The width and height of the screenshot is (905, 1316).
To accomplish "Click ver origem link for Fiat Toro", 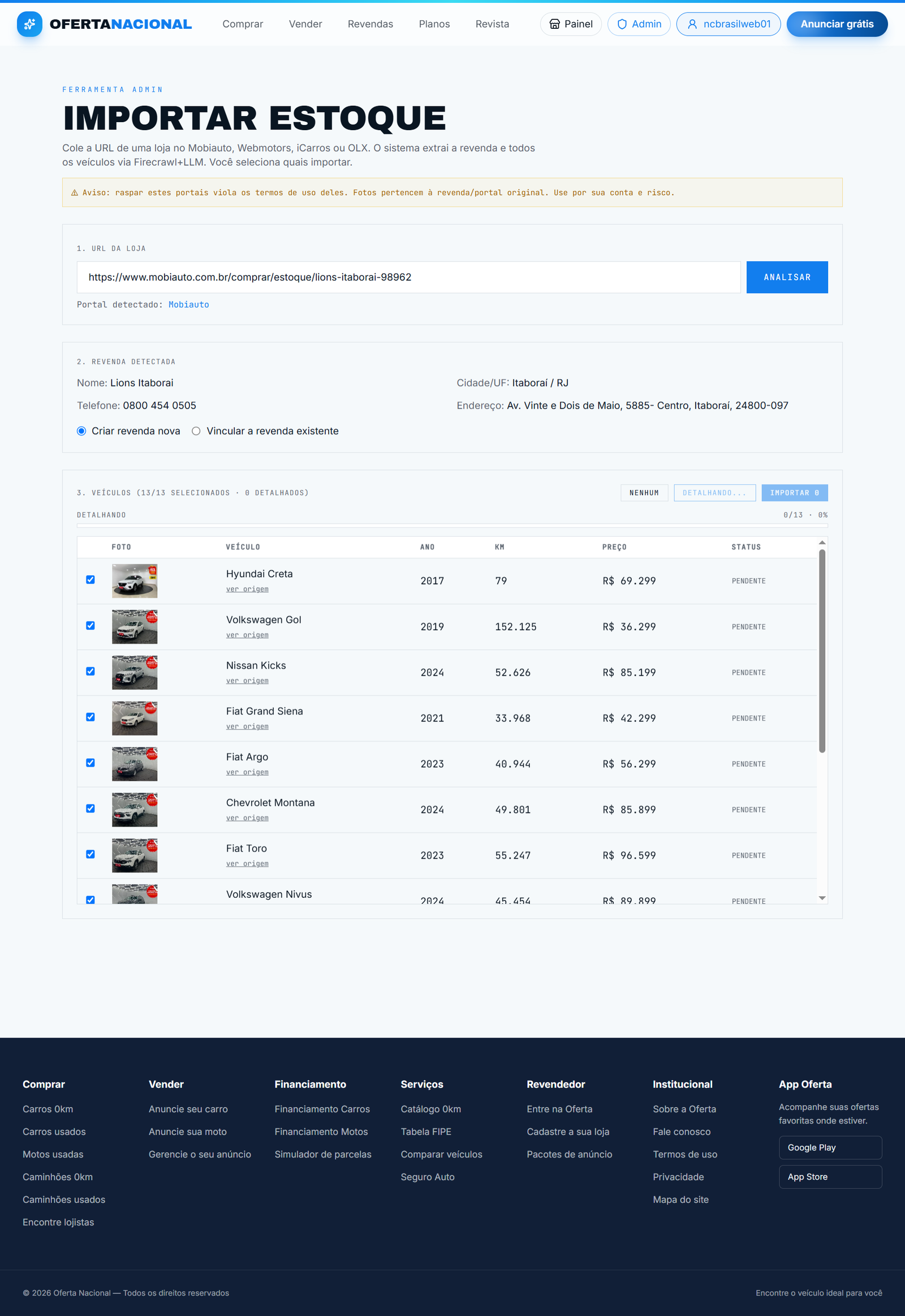I will click(247, 864).
